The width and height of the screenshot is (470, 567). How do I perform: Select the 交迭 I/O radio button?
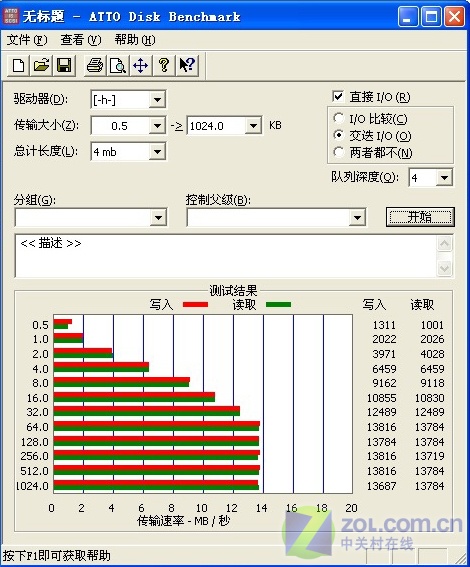pyautogui.click(x=338, y=135)
